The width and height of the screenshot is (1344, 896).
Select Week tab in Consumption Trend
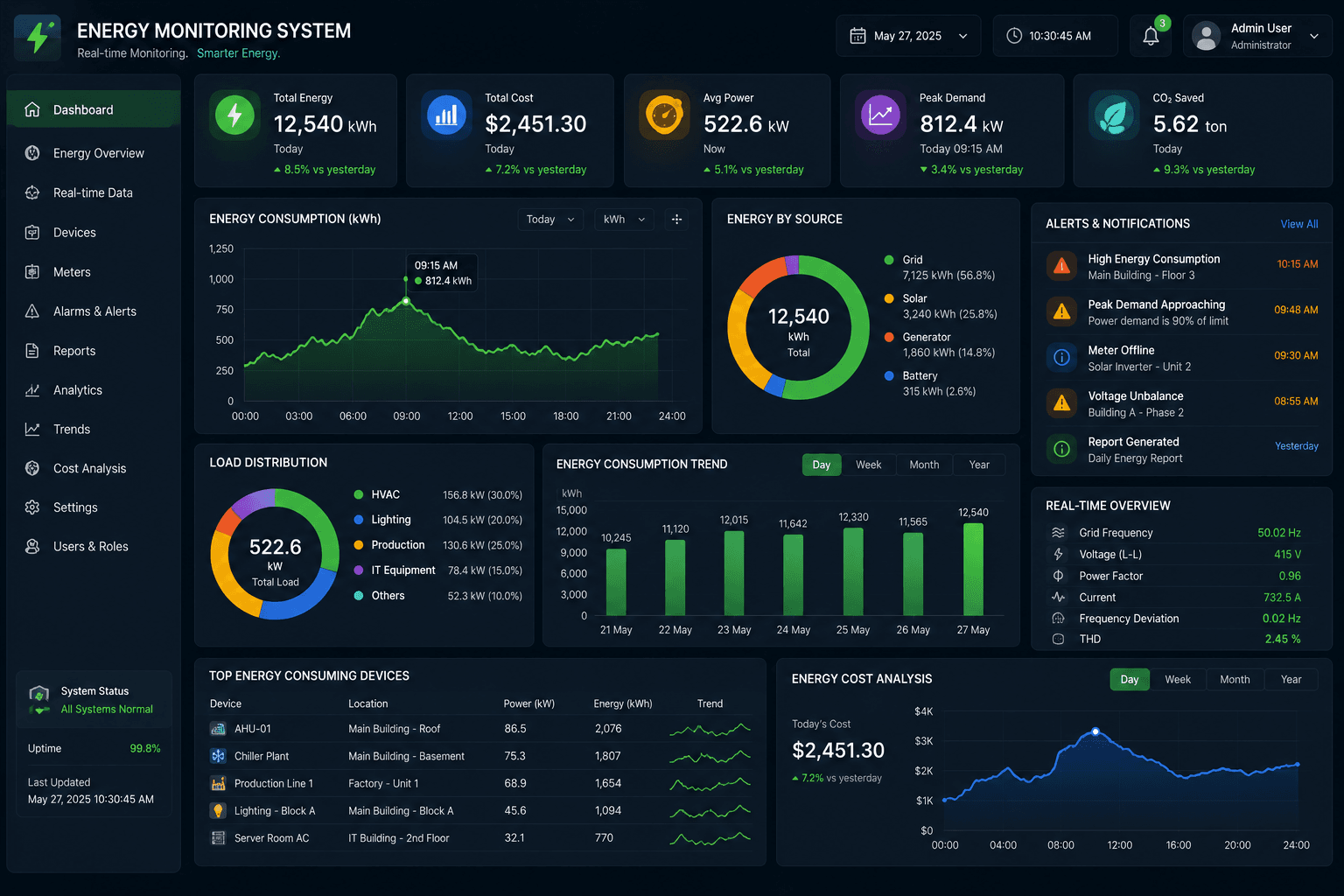(868, 465)
